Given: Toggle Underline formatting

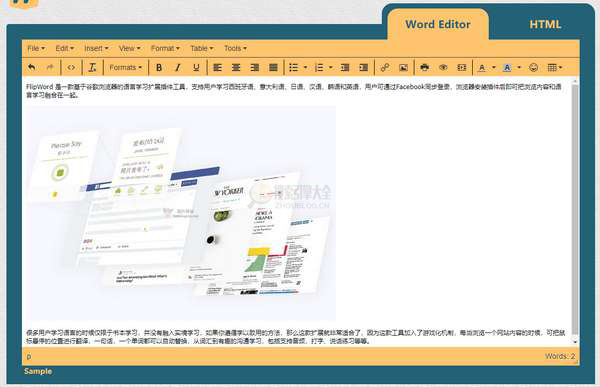Looking at the screenshot, I should (196, 68).
